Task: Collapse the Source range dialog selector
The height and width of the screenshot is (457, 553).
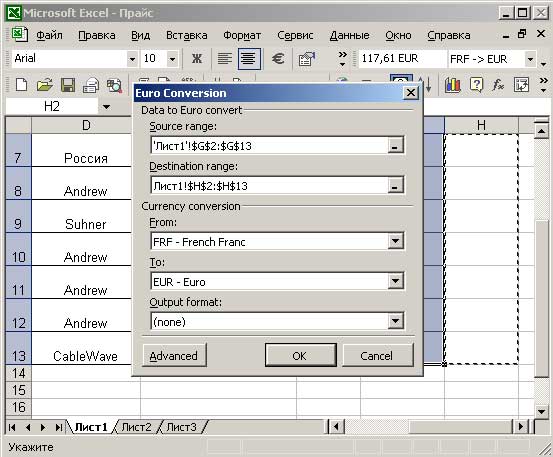Action: pos(395,145)
